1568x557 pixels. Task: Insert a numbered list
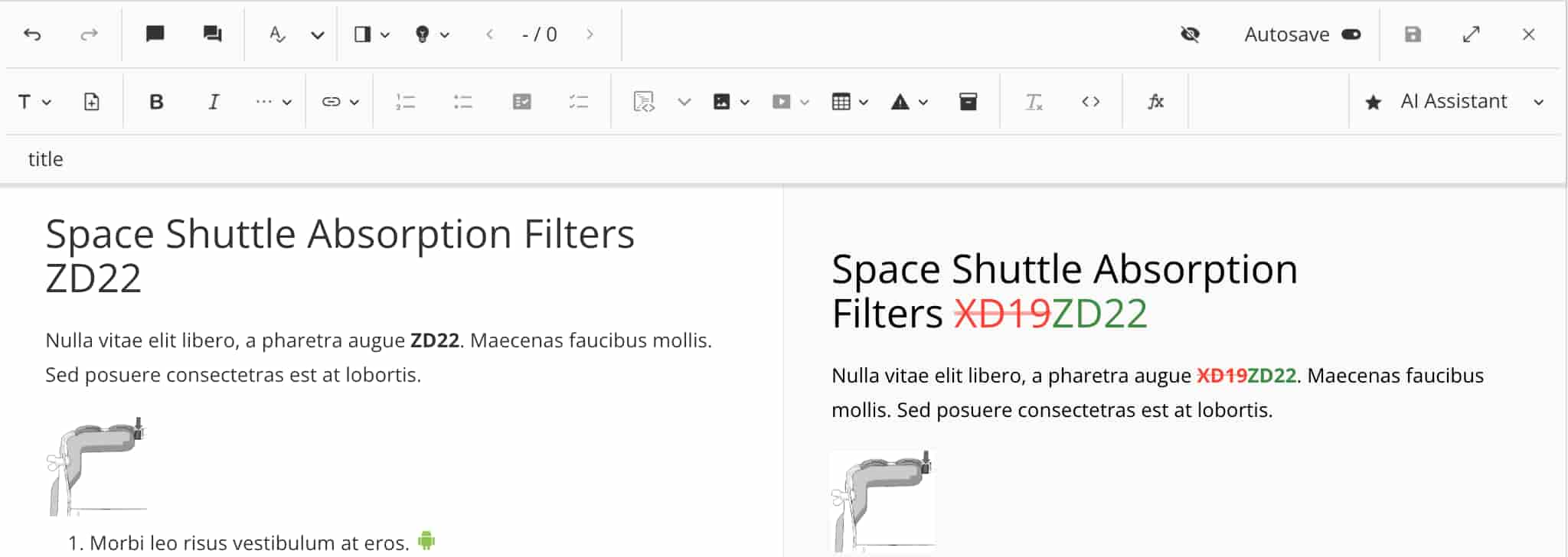pos(405,102)
